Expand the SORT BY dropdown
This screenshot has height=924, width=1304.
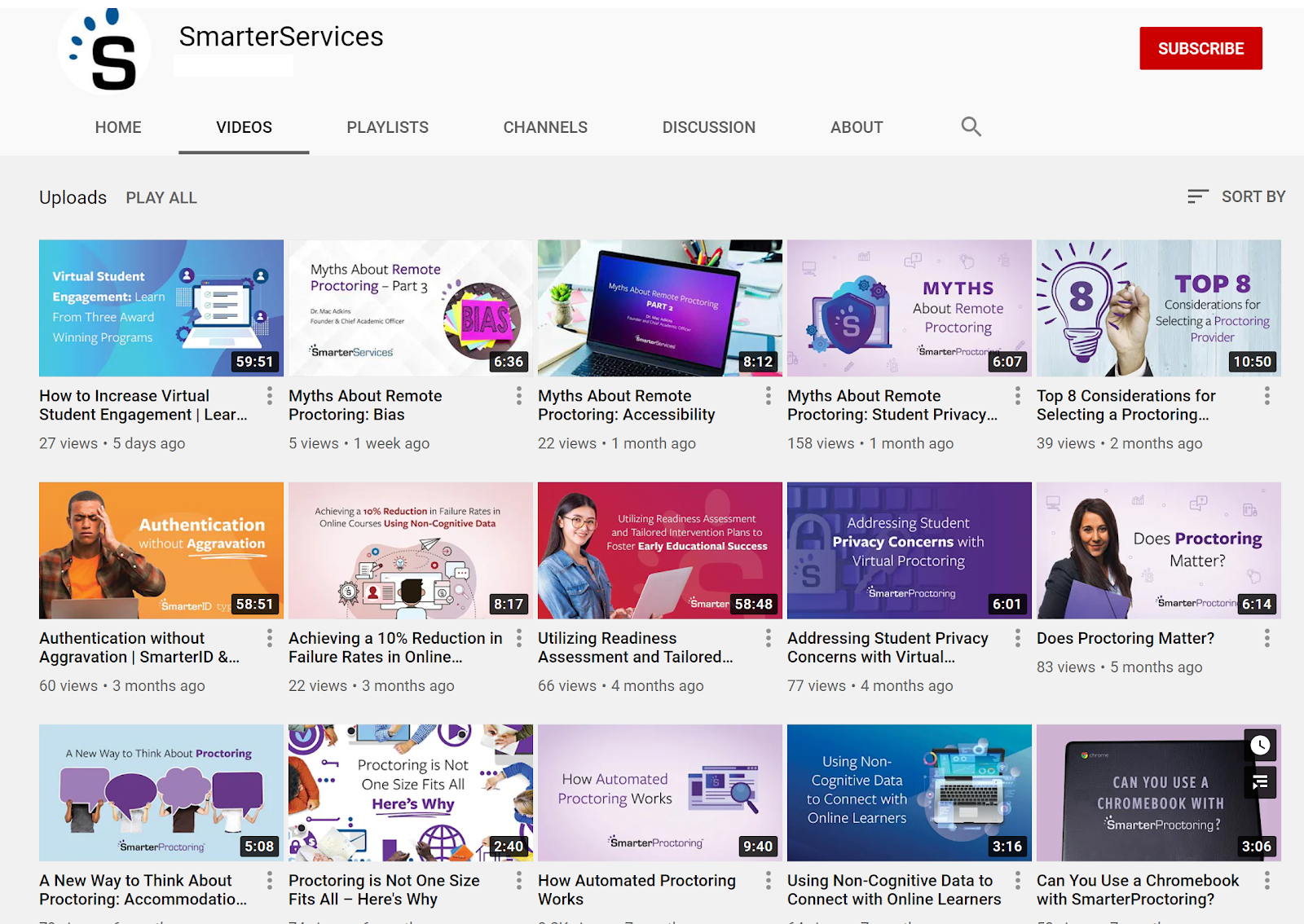pos(1236,196)
